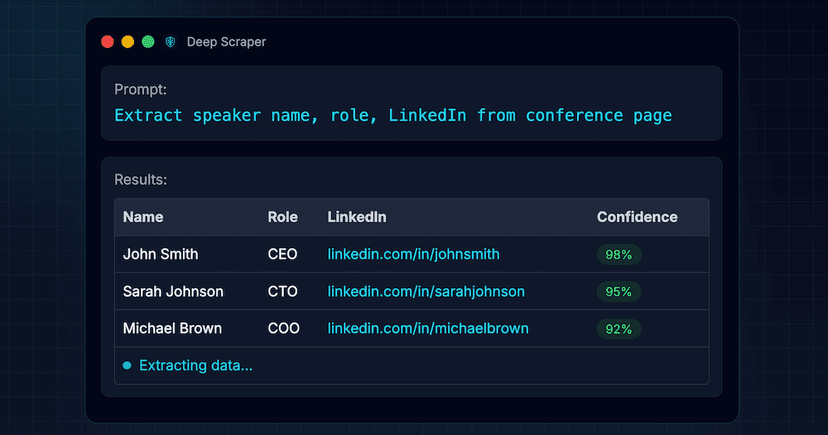This screenshot has width=828, height=435.
Task: Click the red close window dot
Action: tap(108, 42)
